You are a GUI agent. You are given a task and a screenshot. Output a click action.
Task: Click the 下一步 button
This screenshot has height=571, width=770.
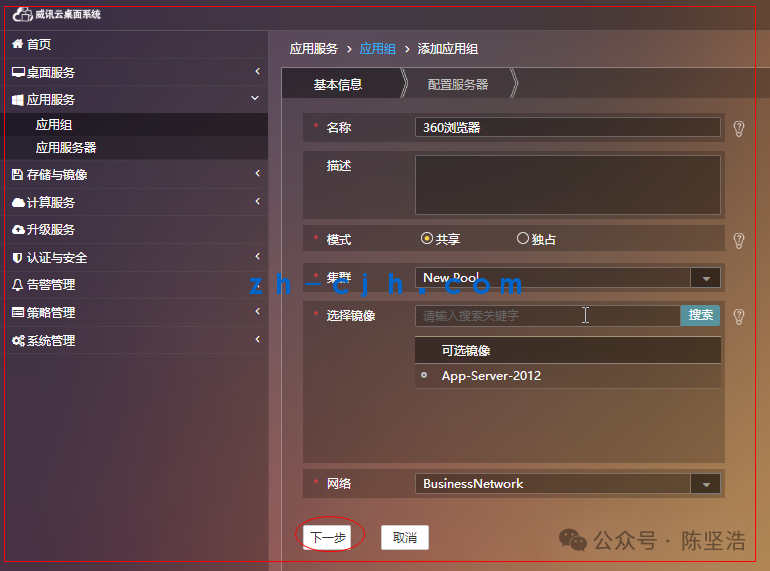click(x=328, y=538)
